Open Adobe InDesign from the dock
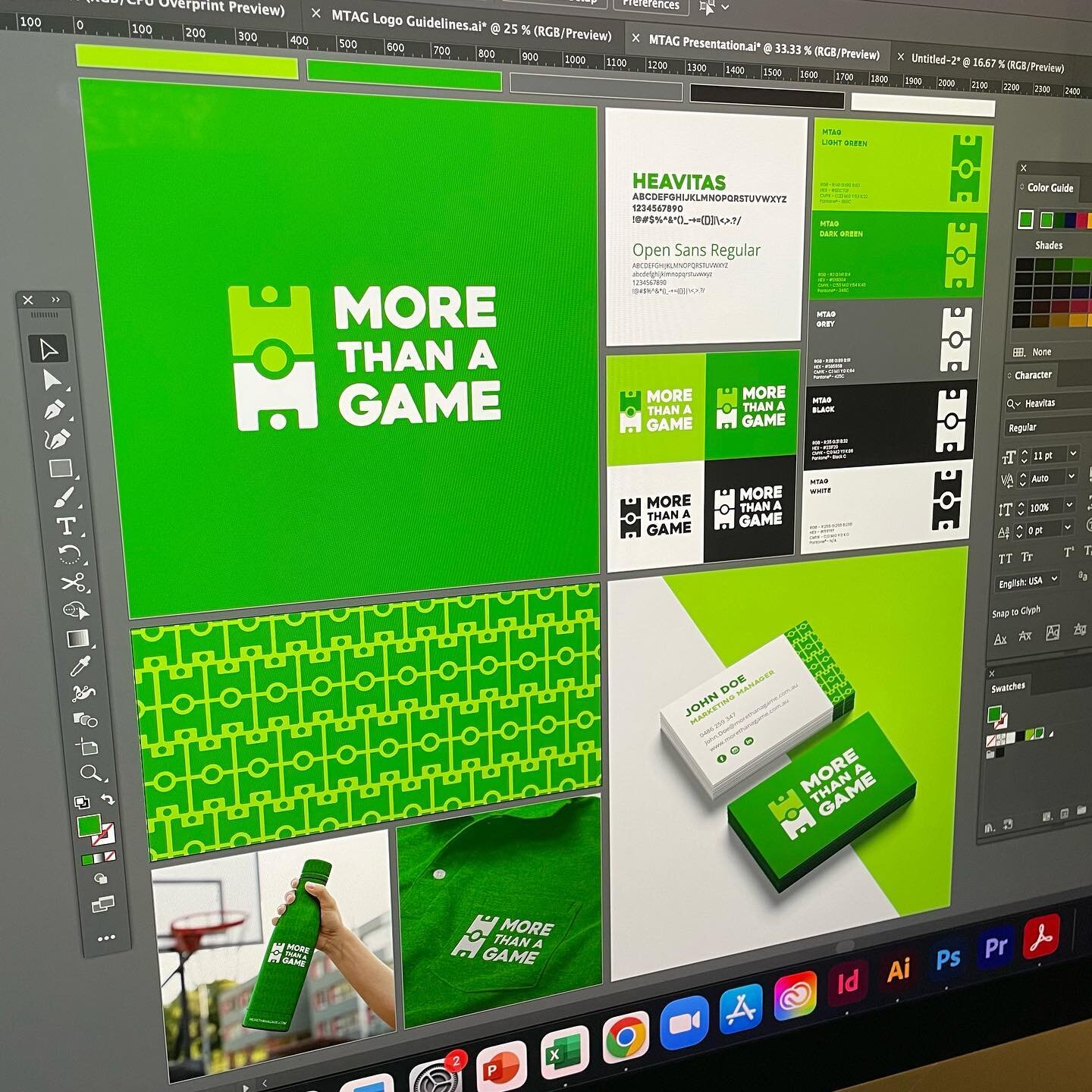 (x=847, y=982)
